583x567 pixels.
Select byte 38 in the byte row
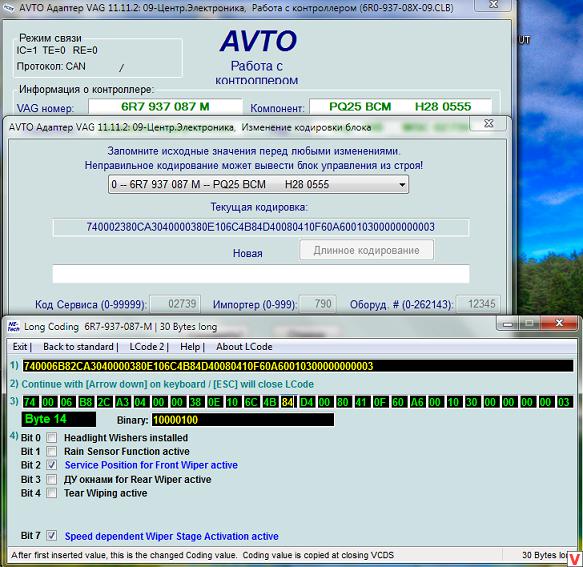[196, 402]
